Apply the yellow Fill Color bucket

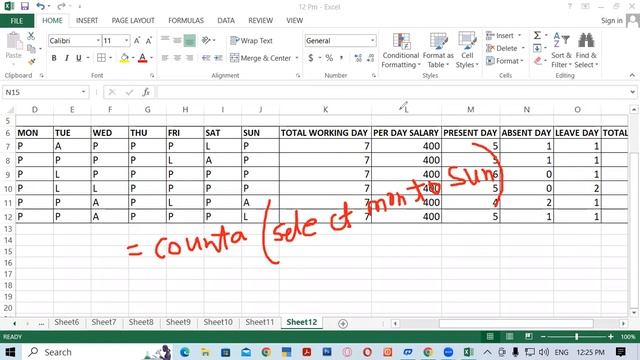click(x=124, y=58)
